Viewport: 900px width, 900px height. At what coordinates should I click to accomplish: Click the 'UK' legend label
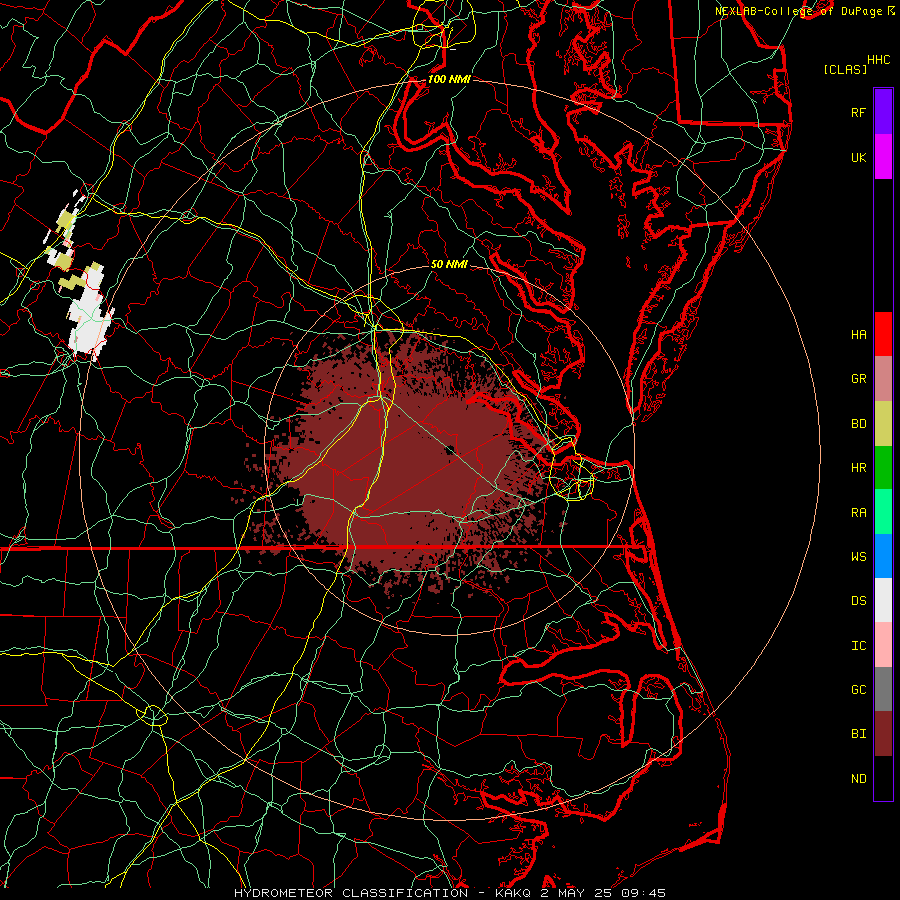pos(858,157)
